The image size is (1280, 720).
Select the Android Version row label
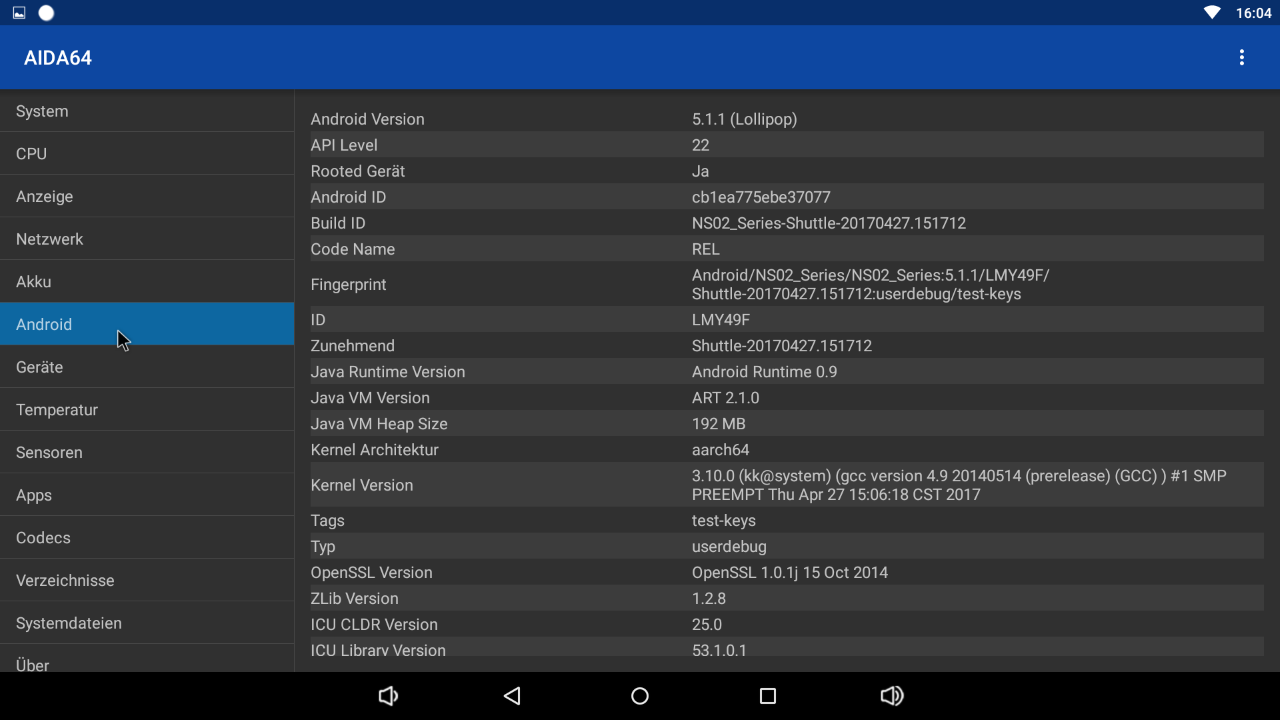tap(367, 119)
